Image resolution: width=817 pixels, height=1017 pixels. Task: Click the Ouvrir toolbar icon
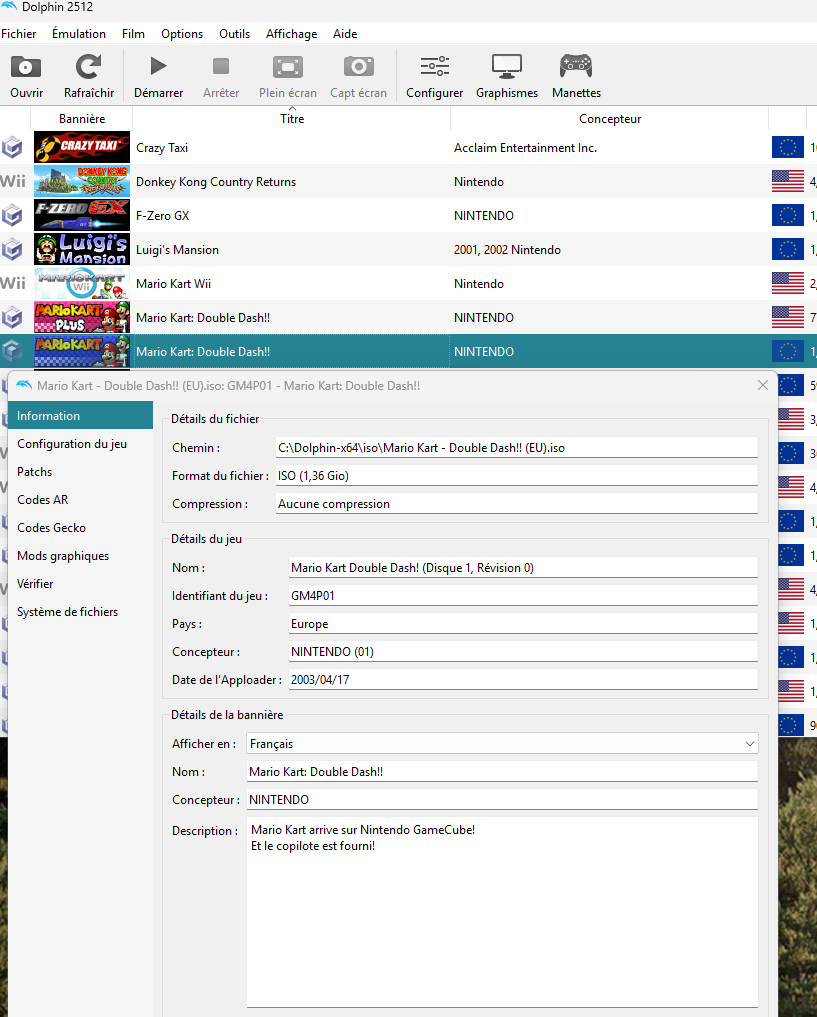tap(27, 68)
